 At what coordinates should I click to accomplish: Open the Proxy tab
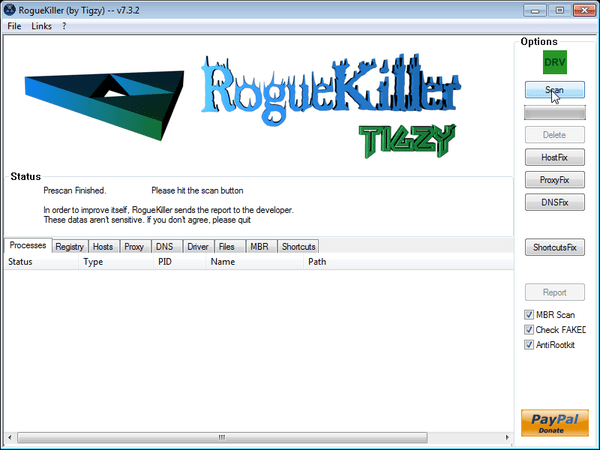134,247
